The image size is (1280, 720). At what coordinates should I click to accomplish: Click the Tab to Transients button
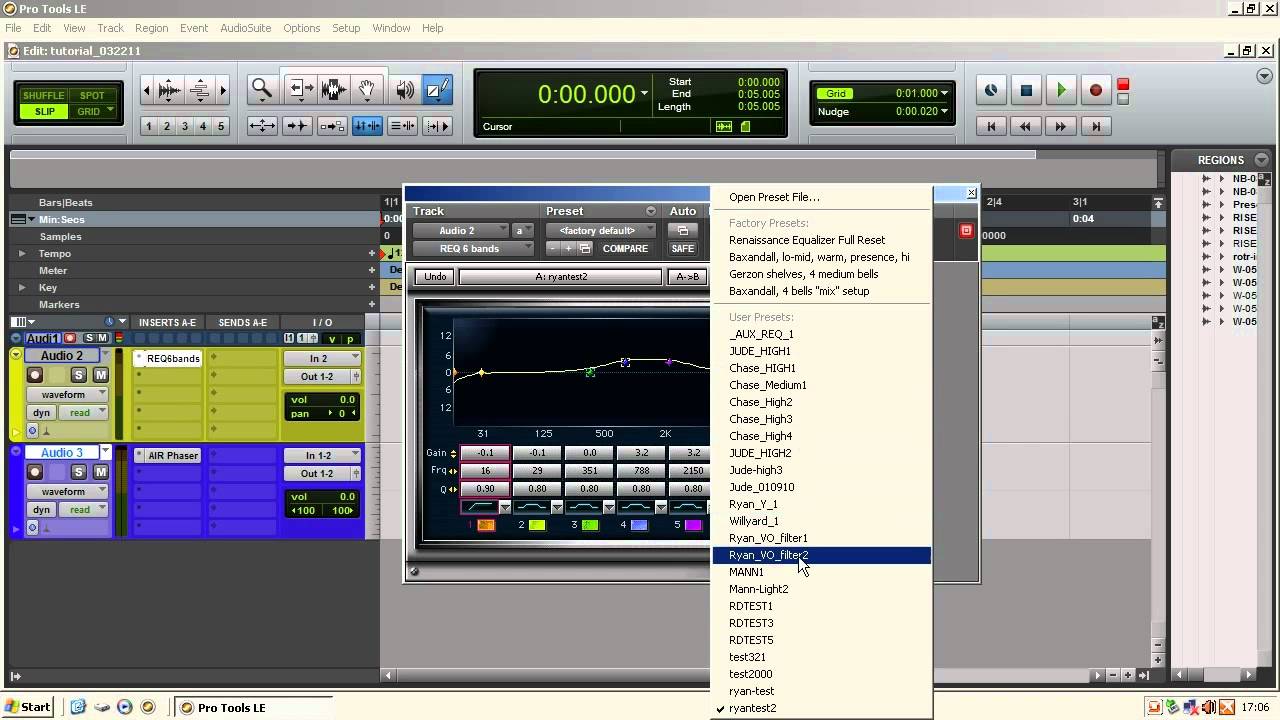click(297, 126)
